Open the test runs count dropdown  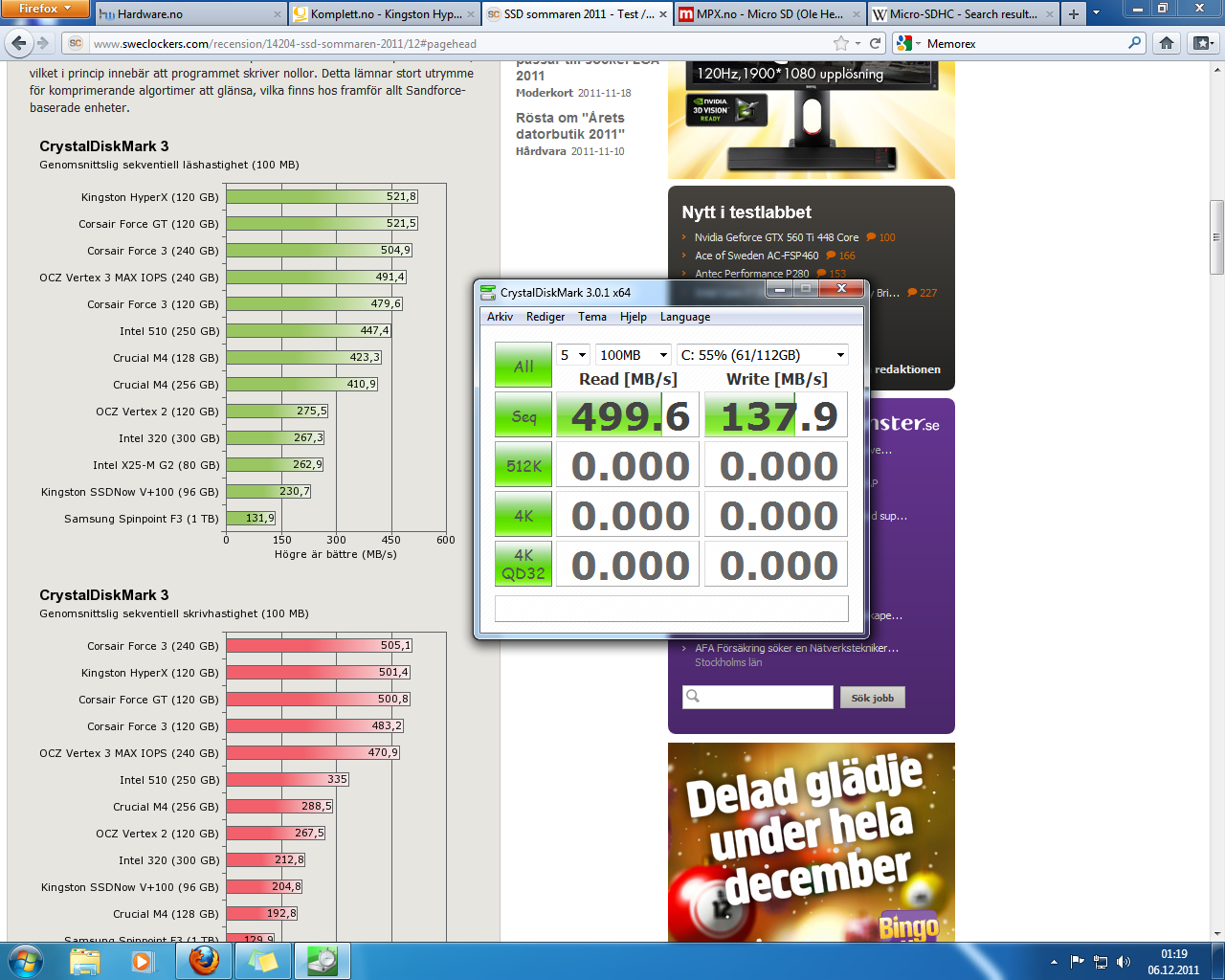(x=573, y=355)
